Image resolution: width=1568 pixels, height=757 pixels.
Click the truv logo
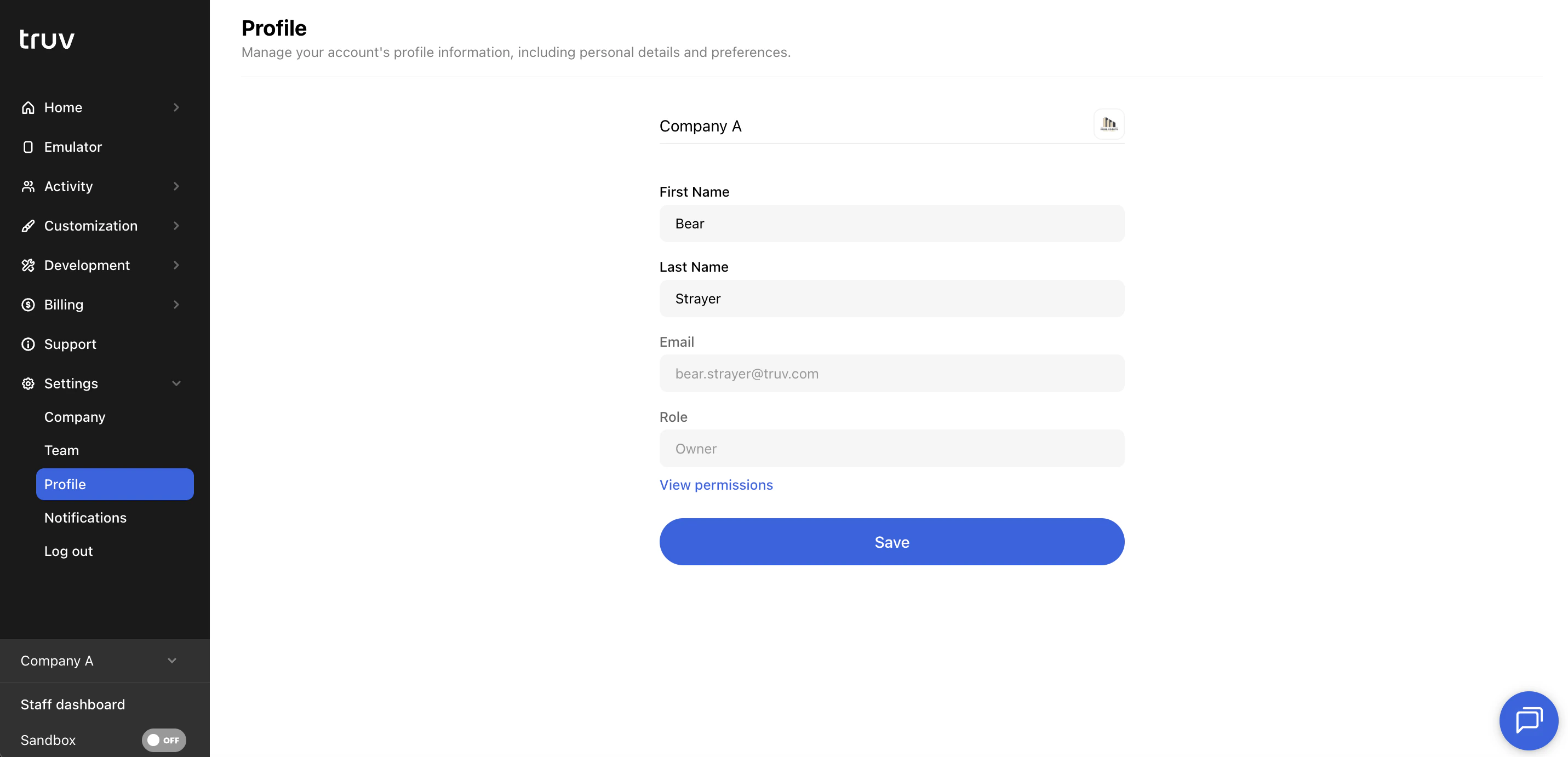point(47,38)
